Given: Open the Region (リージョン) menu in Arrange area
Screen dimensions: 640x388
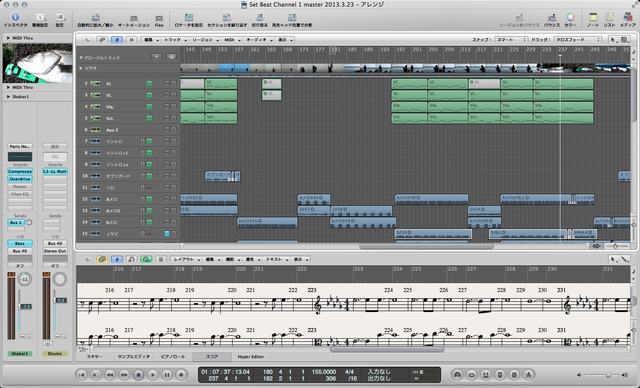Looking at the screenshot, I should point(205,40).
